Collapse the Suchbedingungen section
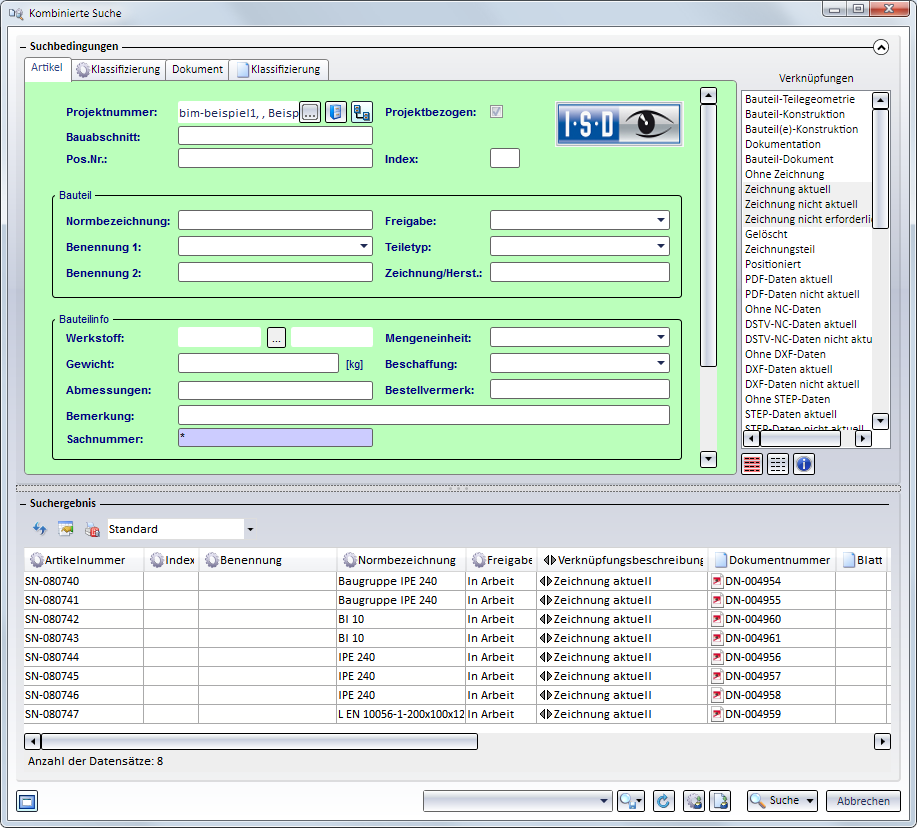This screenshot has height=828, width=917. coord(881,46)
